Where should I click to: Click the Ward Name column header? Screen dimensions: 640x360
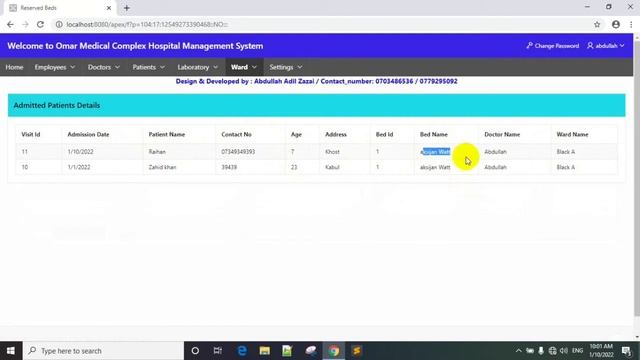coord(572,134)
